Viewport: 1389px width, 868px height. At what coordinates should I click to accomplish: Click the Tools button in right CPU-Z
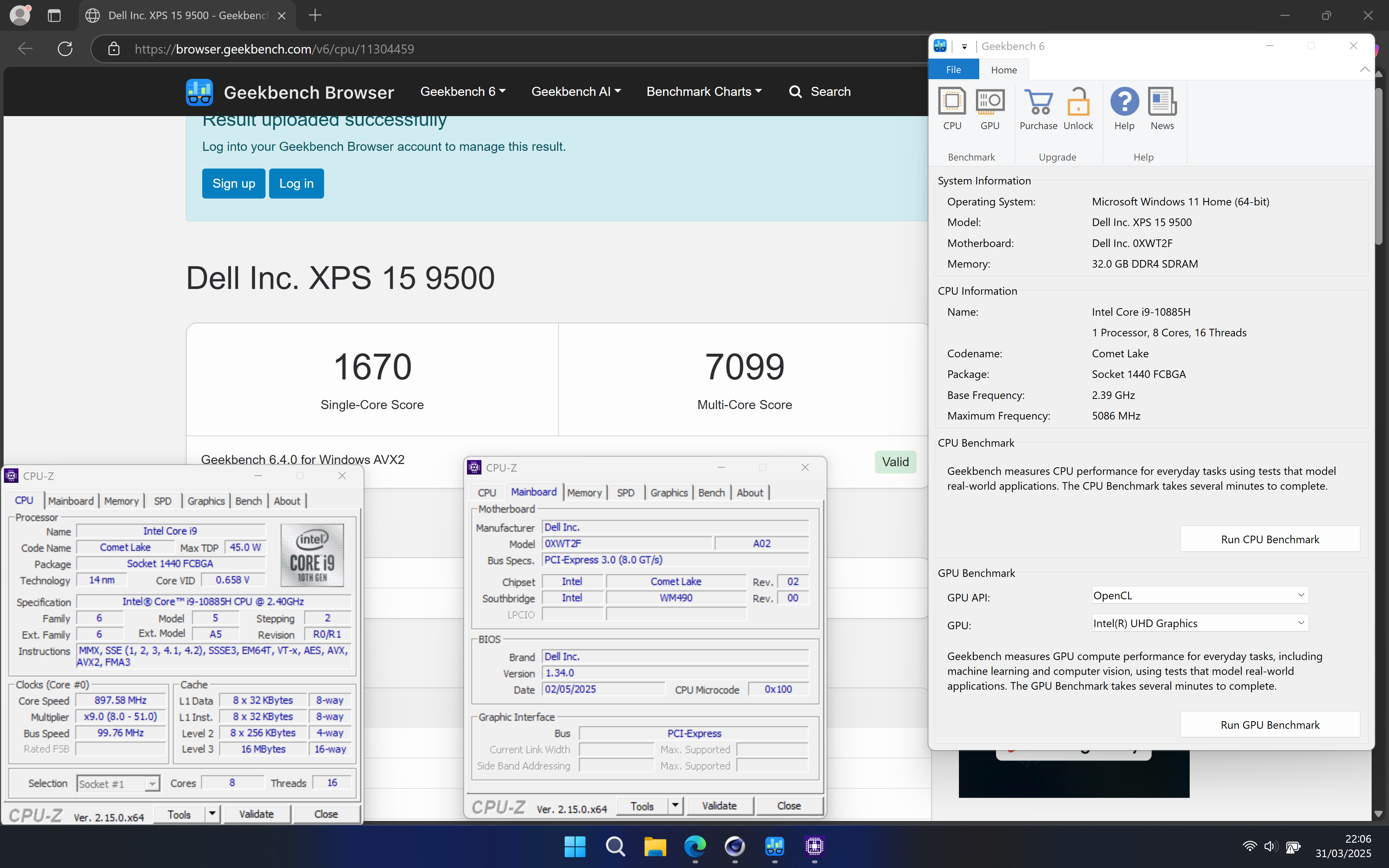coord(642,805)
